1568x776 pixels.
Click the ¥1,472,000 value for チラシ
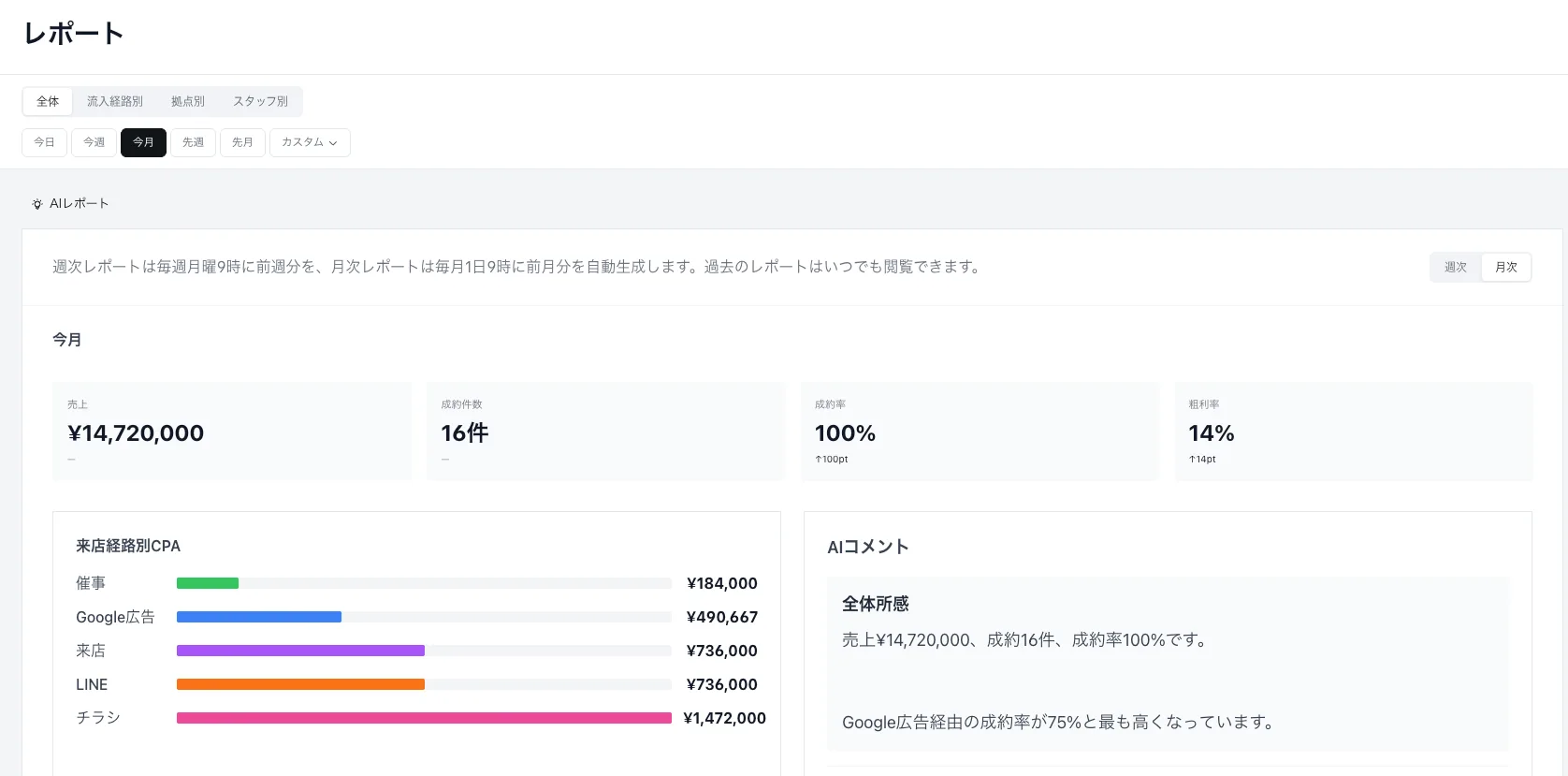[725, 718]
